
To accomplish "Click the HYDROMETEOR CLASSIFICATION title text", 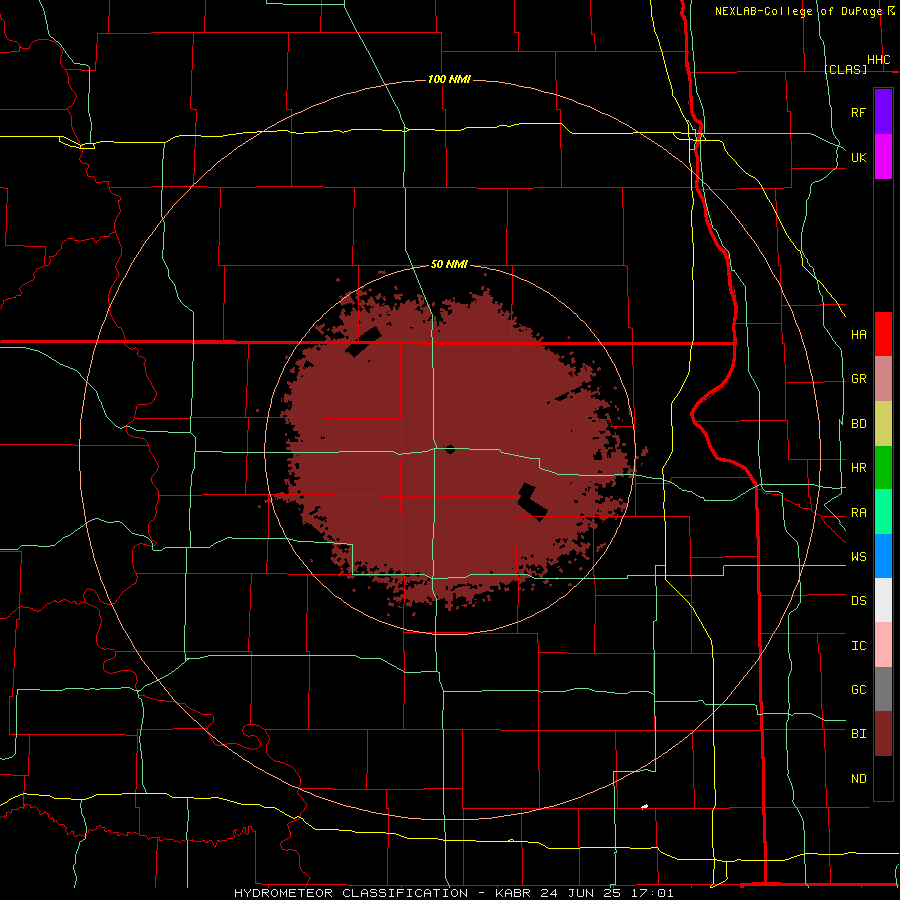I will pos(351,893).
